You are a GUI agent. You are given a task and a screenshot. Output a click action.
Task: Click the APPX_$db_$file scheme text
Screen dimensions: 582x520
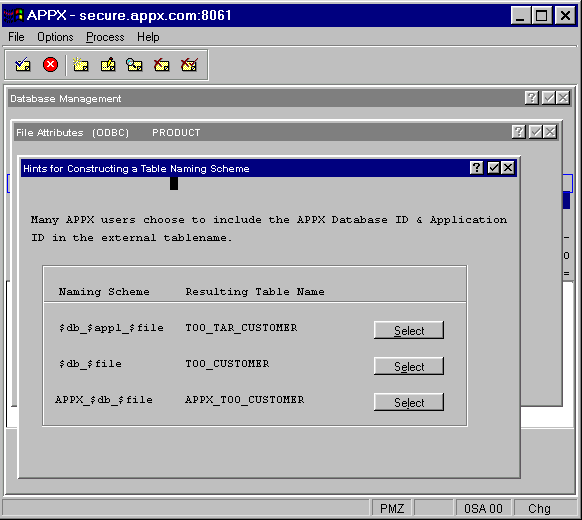(x=104, y=400)
